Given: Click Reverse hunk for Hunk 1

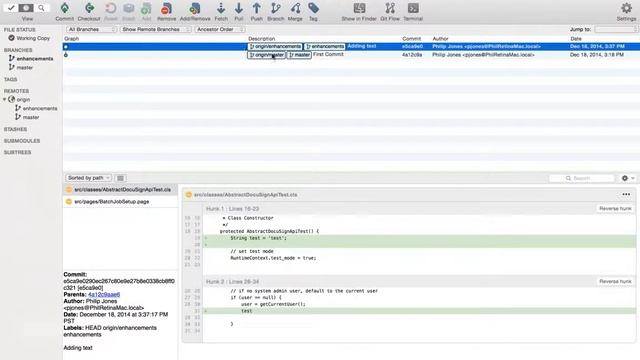Looking at the screenshot, I should pos(615,209).
